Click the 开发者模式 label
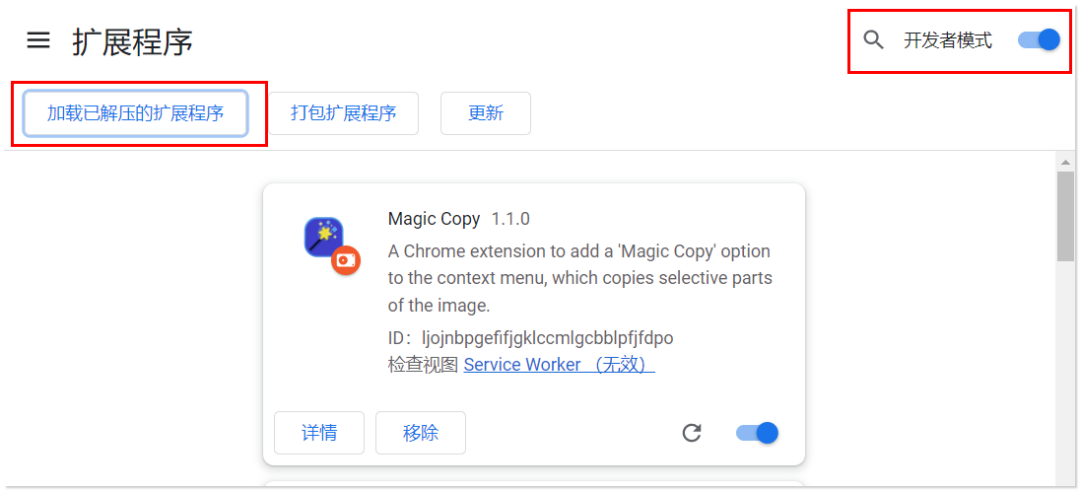This screenshot has width=1080, height=491. pyautogui.click(x=948, y=41)
